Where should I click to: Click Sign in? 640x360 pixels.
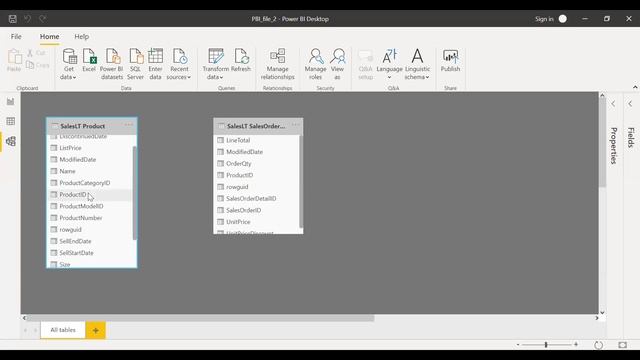[544, 19]
